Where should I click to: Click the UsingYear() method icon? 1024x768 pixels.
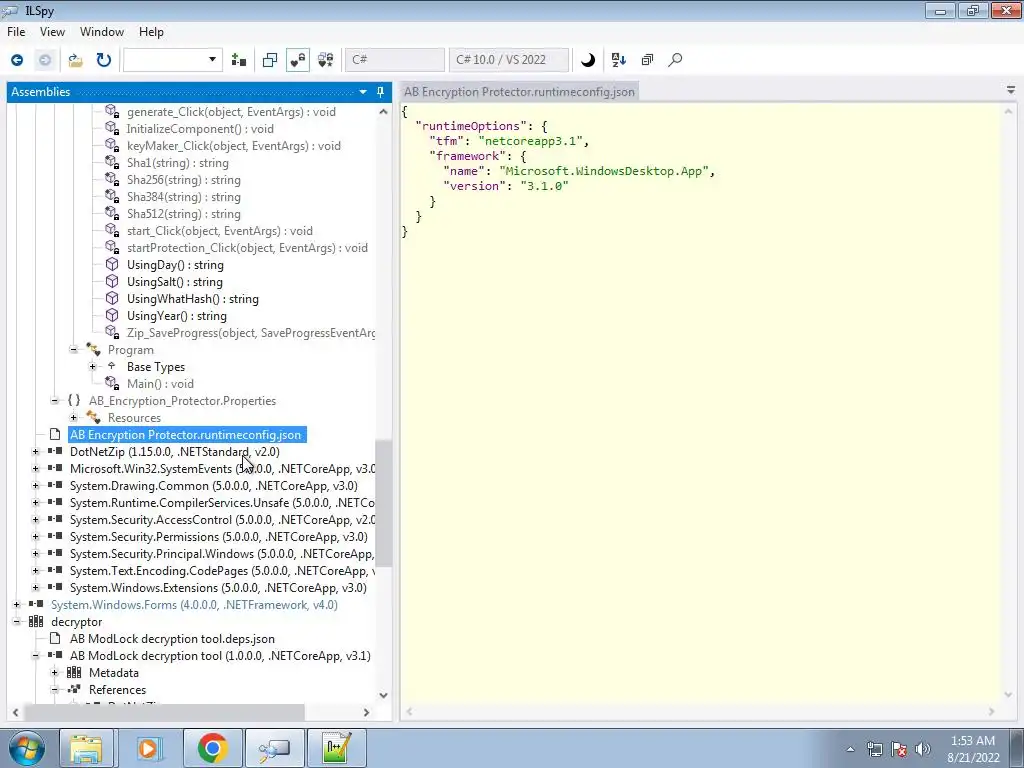tap(112, 315)
